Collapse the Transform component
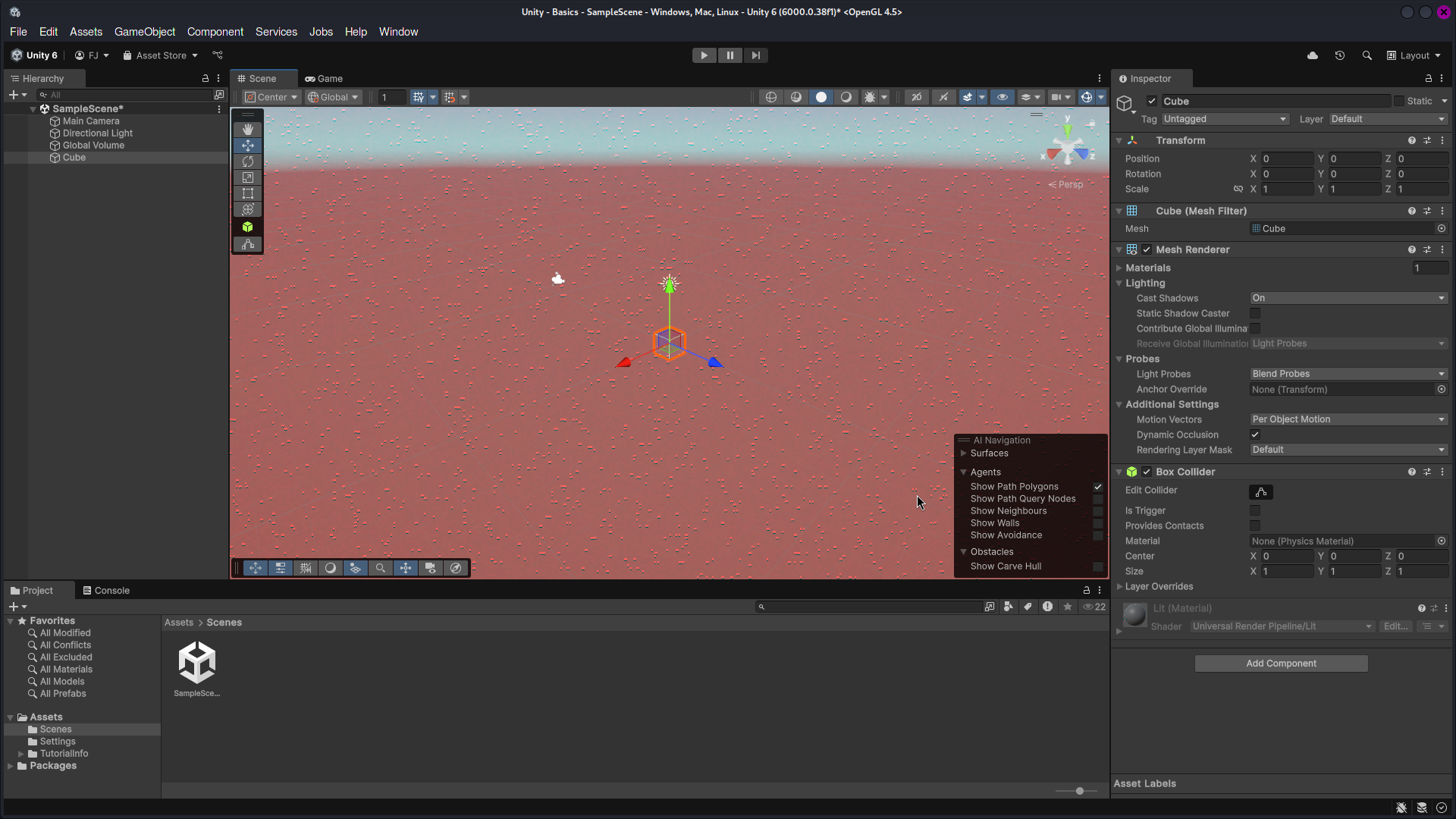Viewport: 1456px width, 819px height. [x=1120, y=140]
